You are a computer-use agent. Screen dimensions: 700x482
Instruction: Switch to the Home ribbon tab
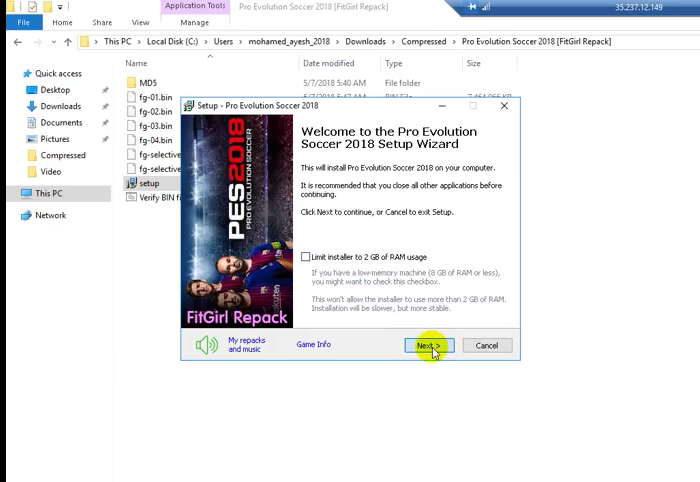click(62, 22)
